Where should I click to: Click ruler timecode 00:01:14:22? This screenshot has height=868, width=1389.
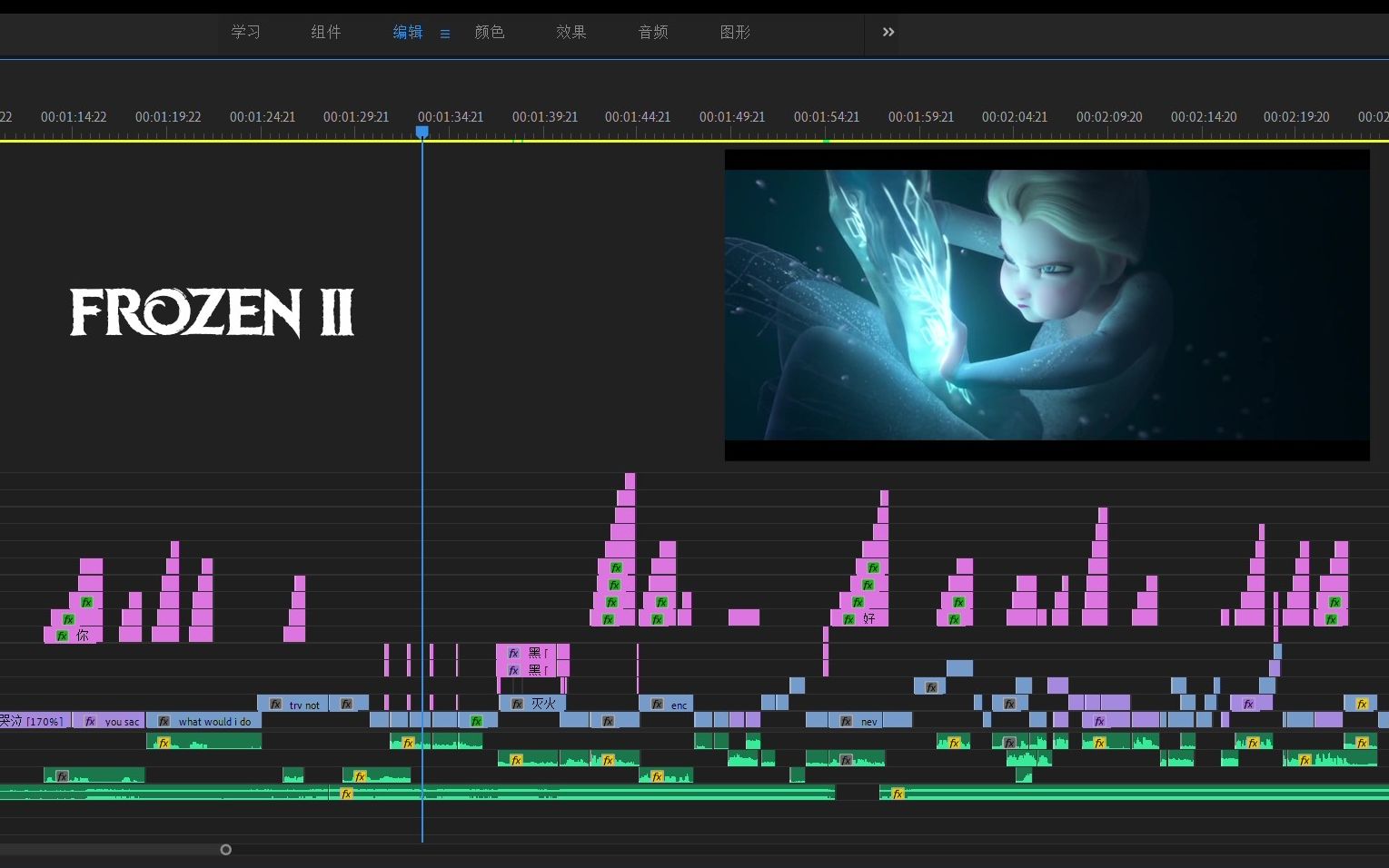(74, 117)
